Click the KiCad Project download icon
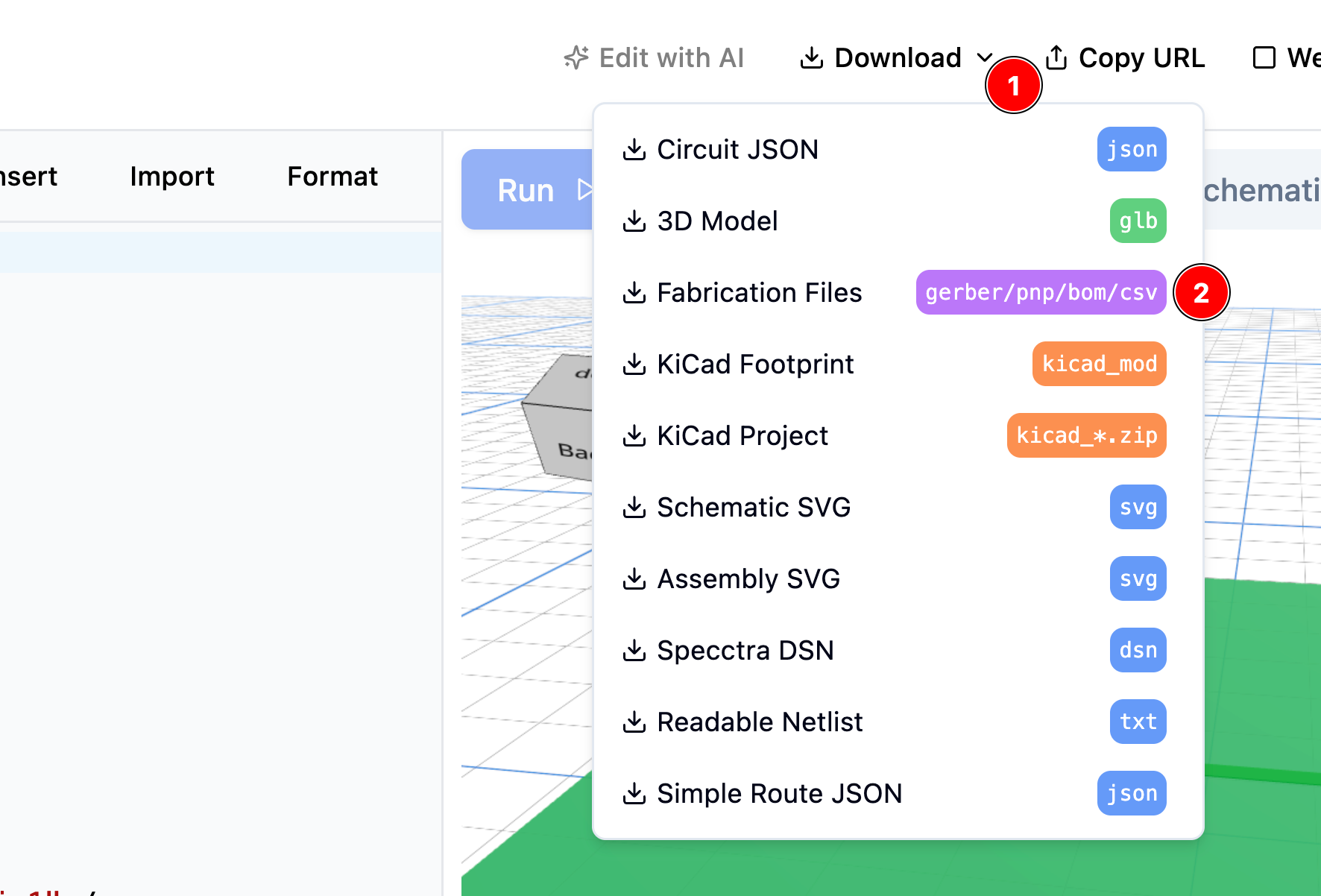 pyautogui.click(x=635, y=435)
